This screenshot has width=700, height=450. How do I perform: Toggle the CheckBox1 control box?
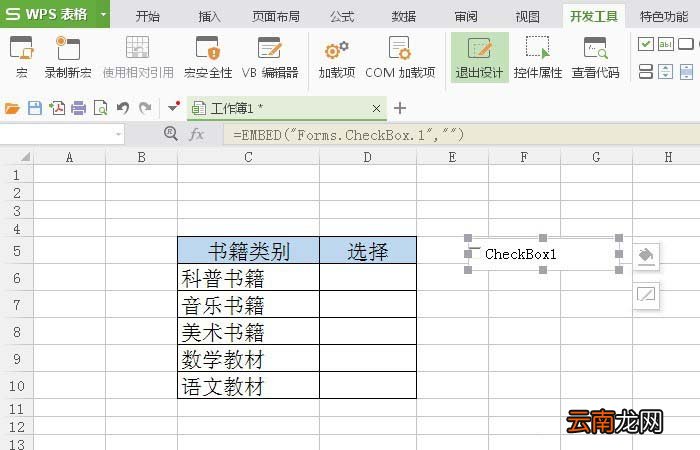pos(476,254)
